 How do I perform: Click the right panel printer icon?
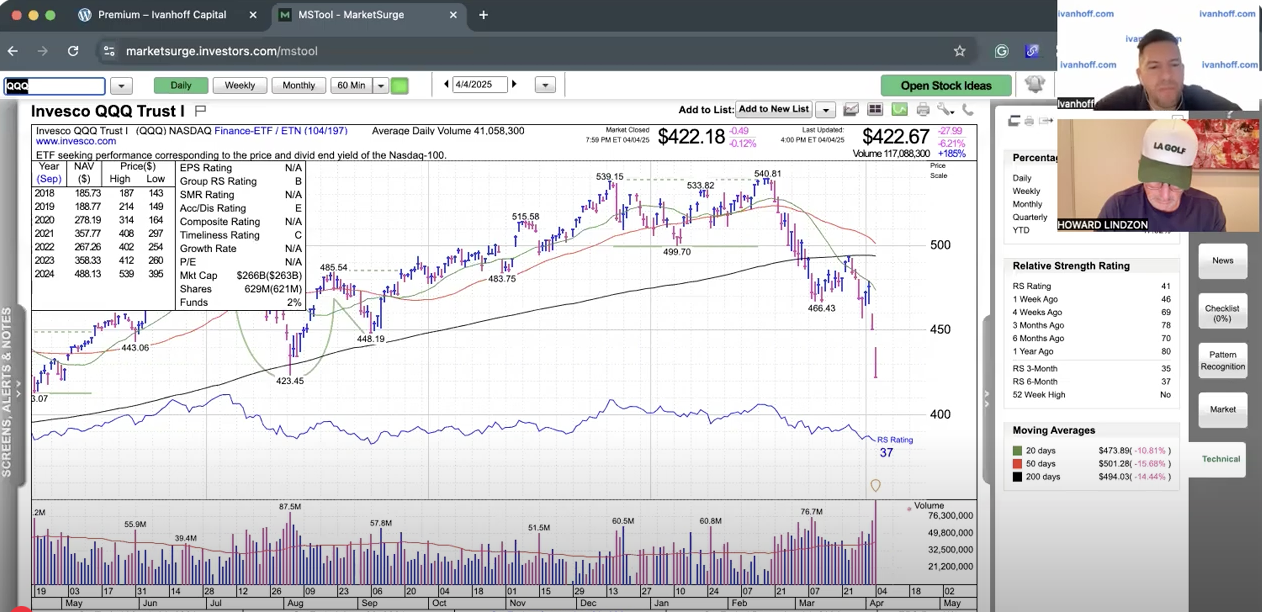coord(1030,121)
